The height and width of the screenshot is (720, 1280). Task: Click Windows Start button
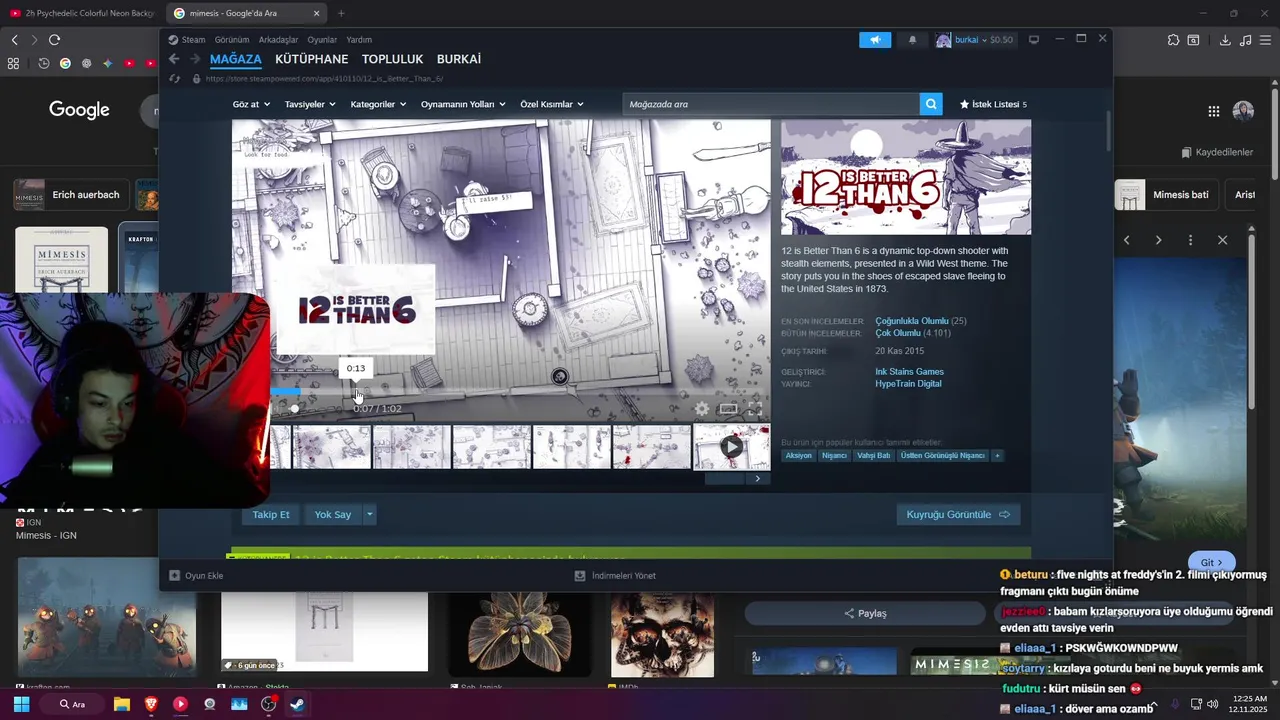[x=21, y=704]
